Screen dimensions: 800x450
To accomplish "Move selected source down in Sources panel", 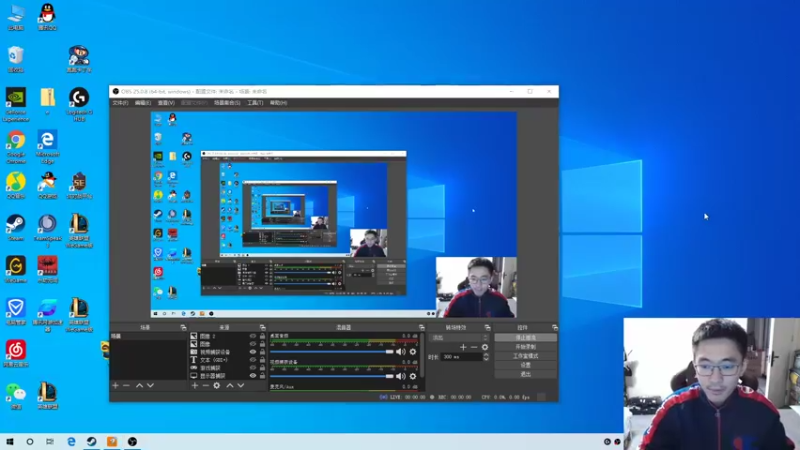I will [x=241, y=386].
